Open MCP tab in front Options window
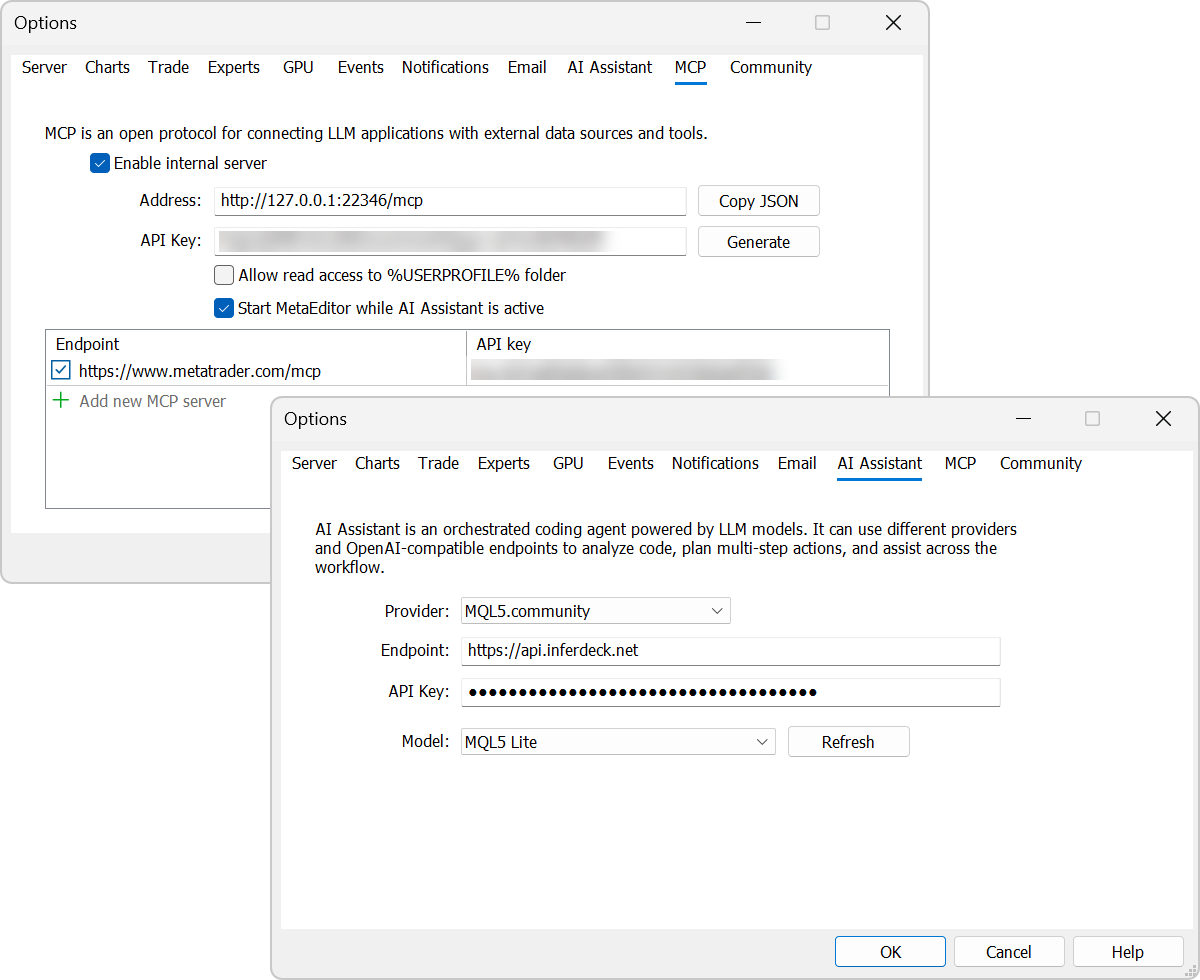The image size is (1200, 980). 960,463
